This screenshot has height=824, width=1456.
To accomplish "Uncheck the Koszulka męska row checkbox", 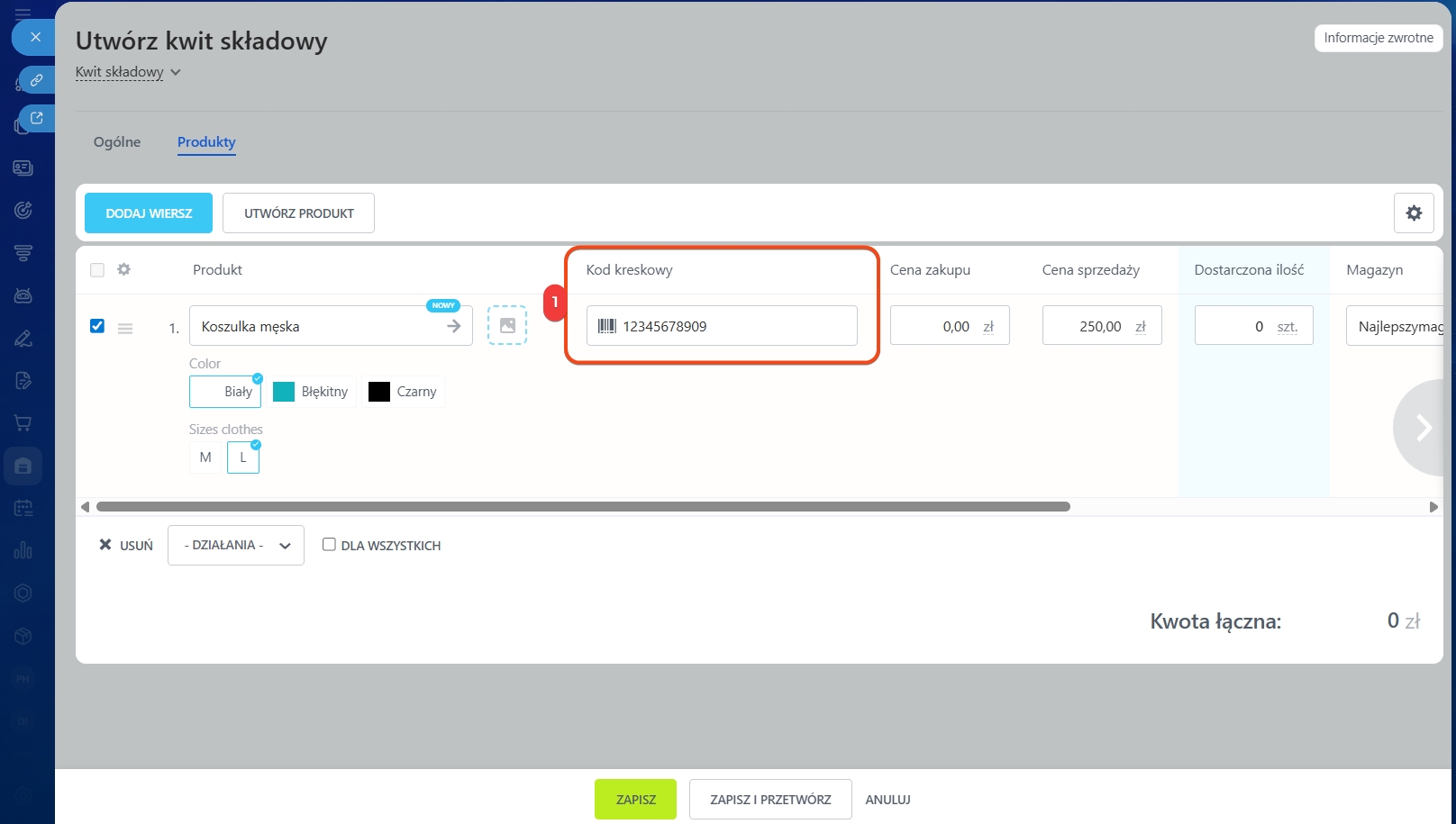I will coord(97,326).
